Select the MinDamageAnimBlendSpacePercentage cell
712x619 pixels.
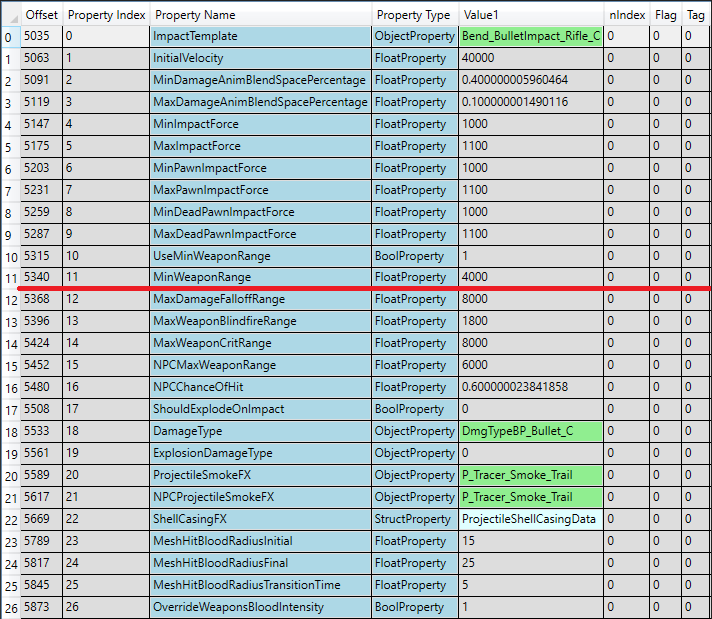(261, 80)
